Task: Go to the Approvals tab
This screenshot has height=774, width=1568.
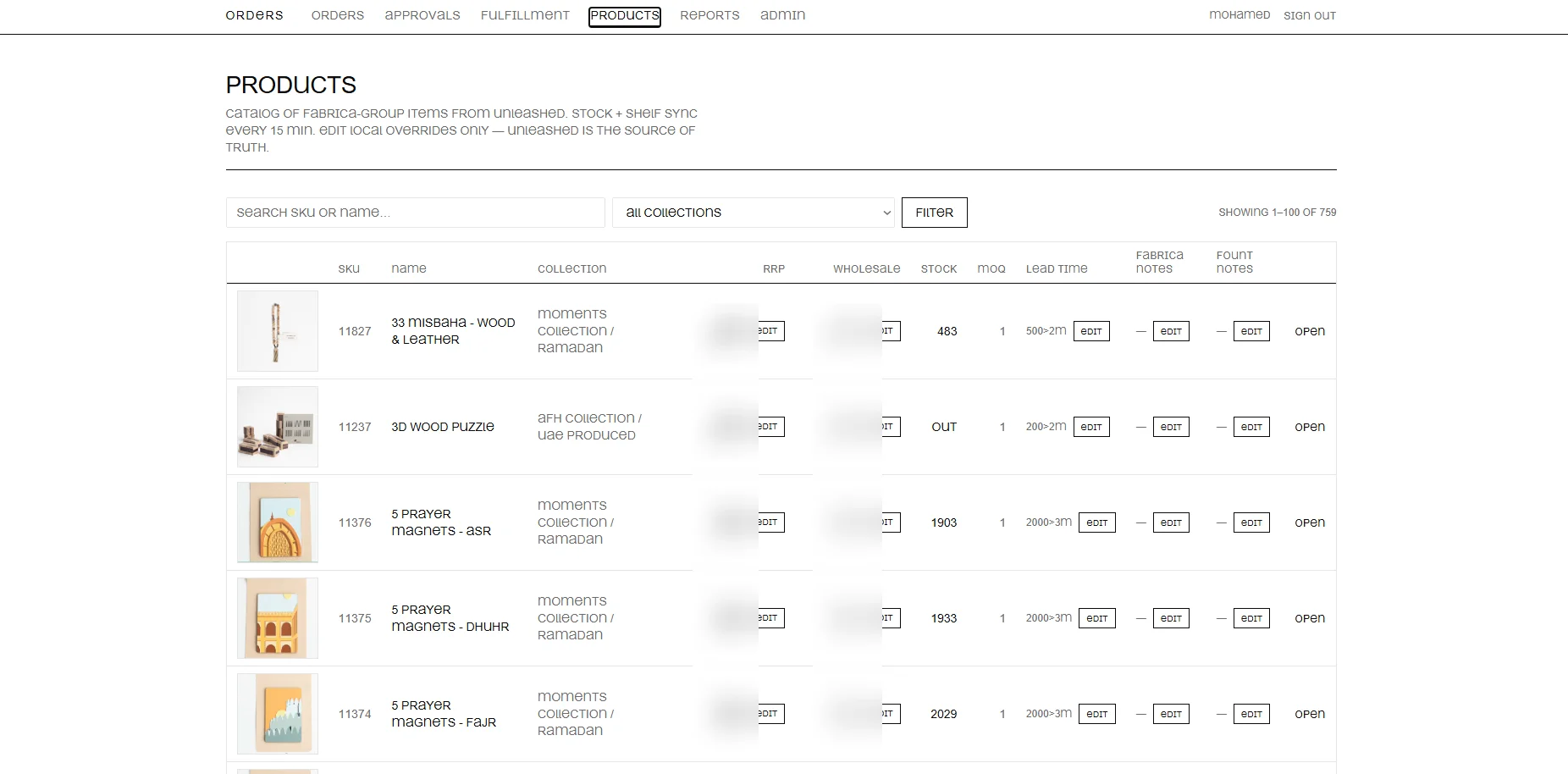Action: coord(422,15)
